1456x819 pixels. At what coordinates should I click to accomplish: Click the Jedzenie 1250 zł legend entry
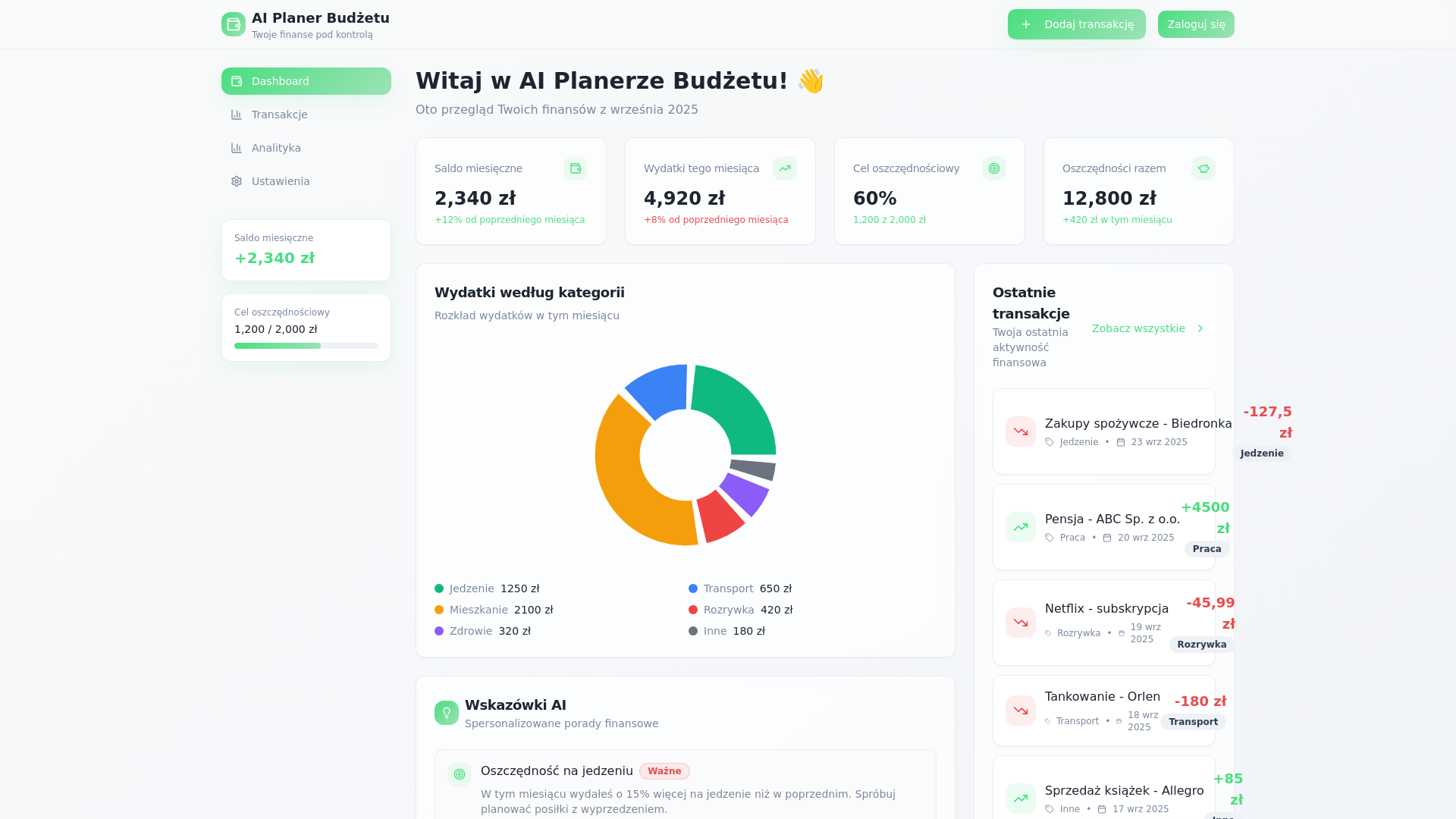[x=487, y=588]
